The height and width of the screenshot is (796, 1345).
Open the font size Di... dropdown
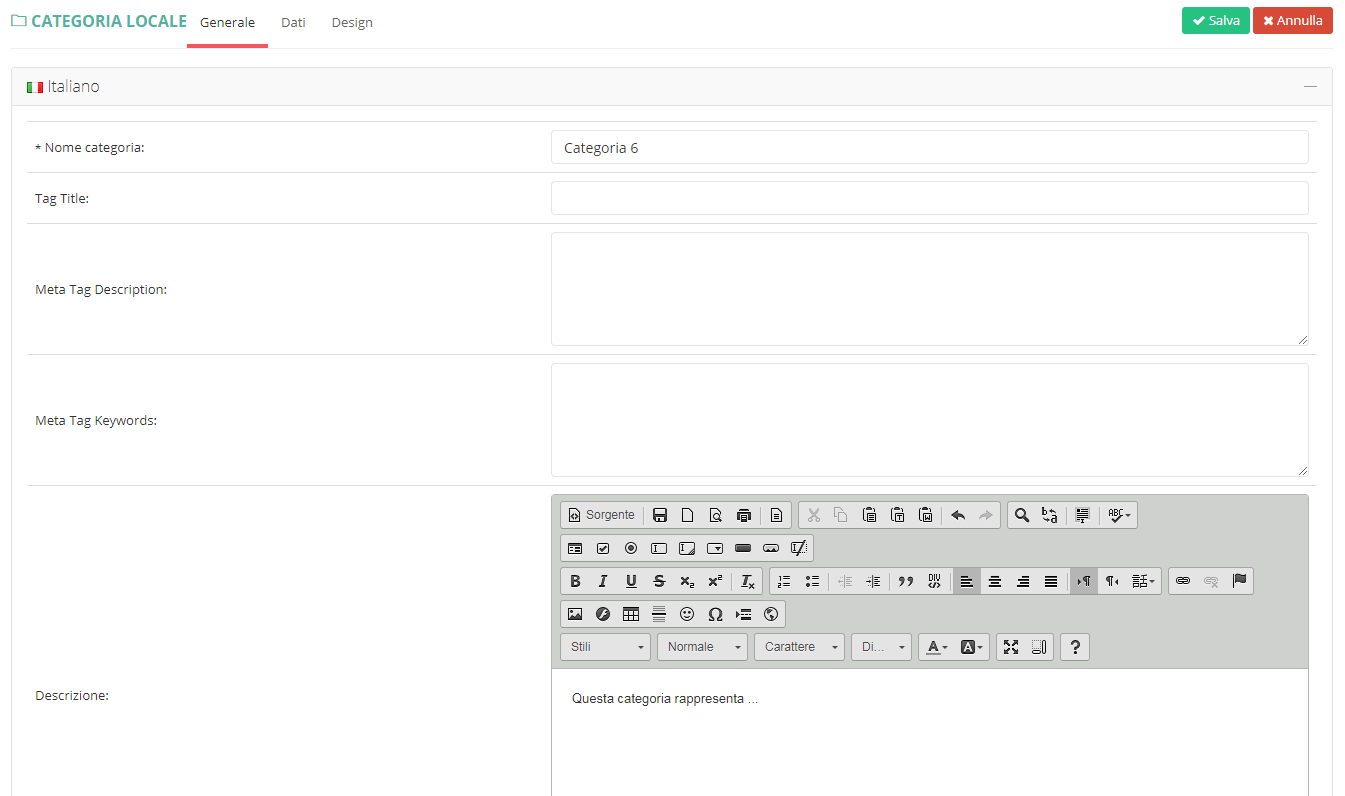pyautogui.click(x=881, y=647)
